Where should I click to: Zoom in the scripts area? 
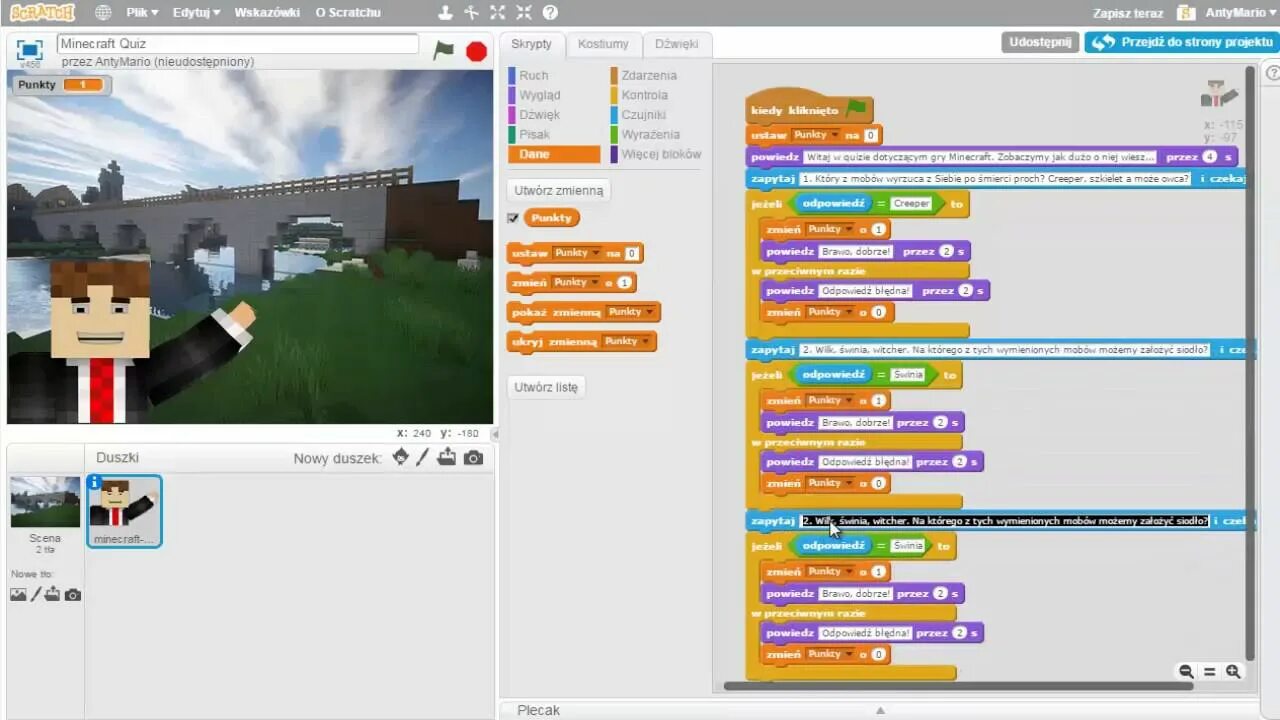1233,672
